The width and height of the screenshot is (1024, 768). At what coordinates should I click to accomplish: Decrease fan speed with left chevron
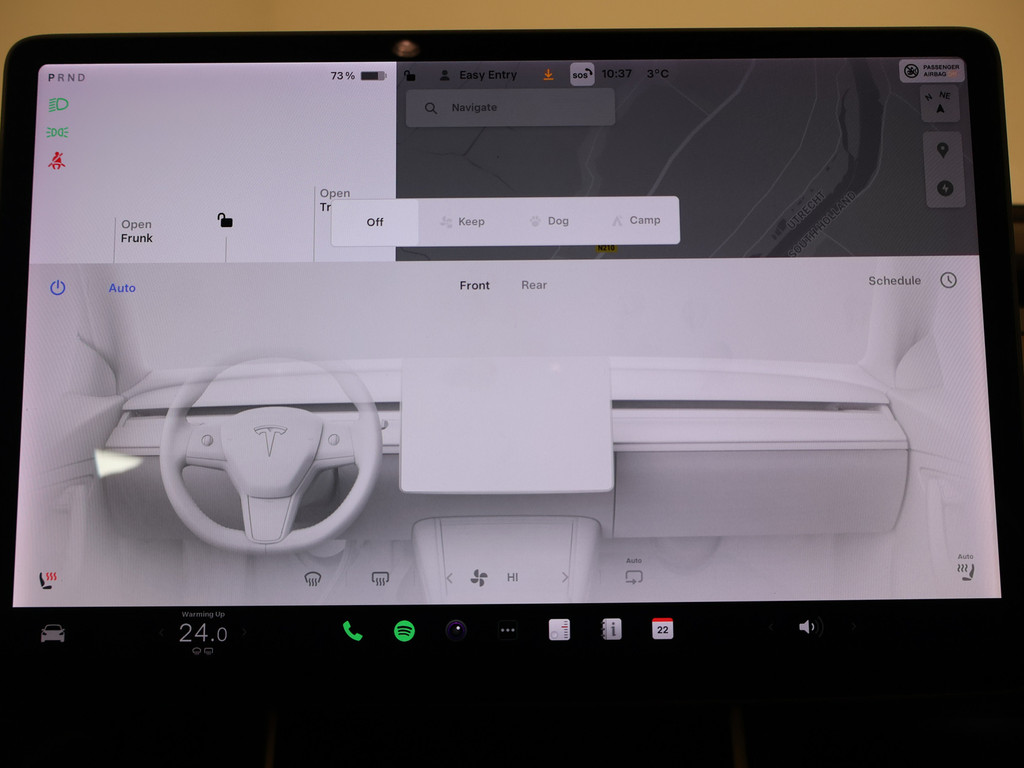click(449, 578)
